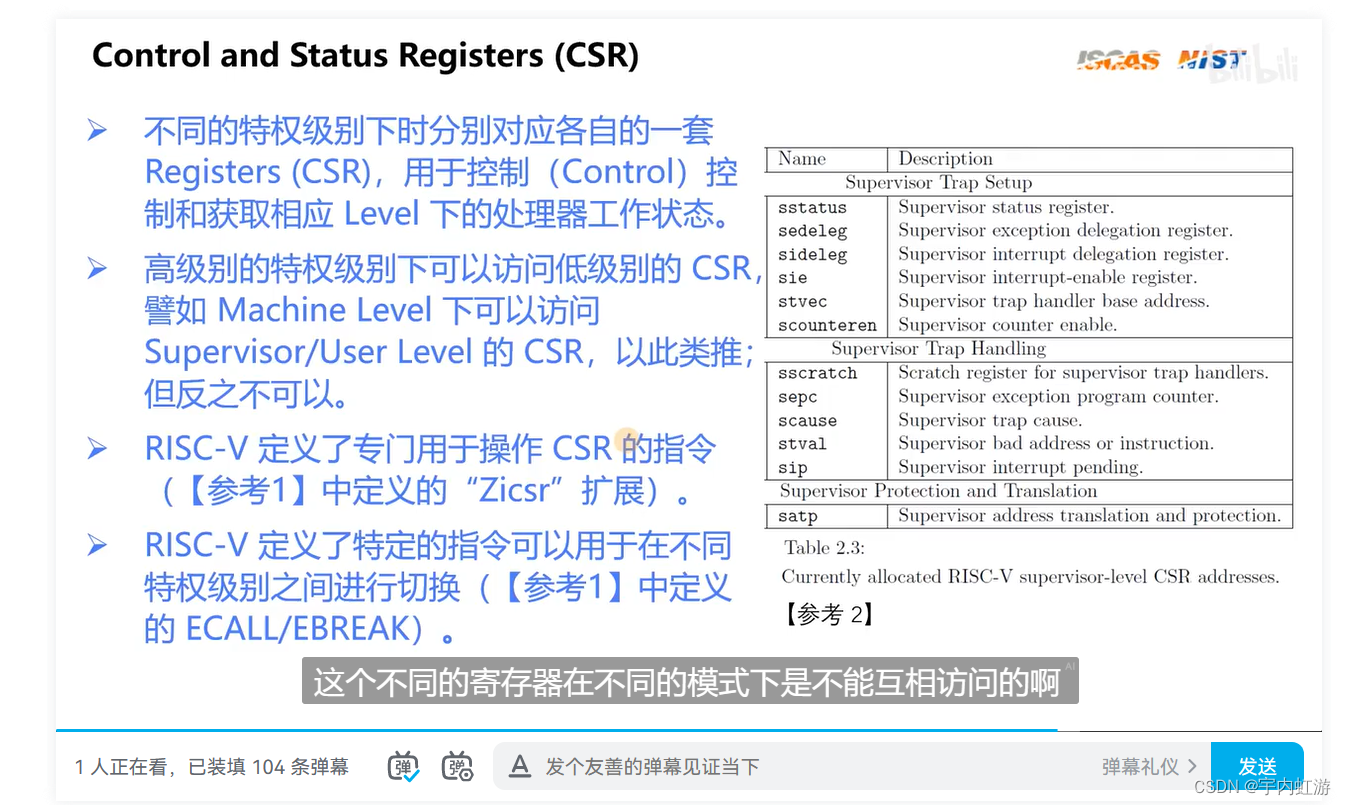Viewport: 1346px width, 805px height.
Task: Open the 弹幕礼仪 etiquette link
Action: click(x=1149, y=767)
